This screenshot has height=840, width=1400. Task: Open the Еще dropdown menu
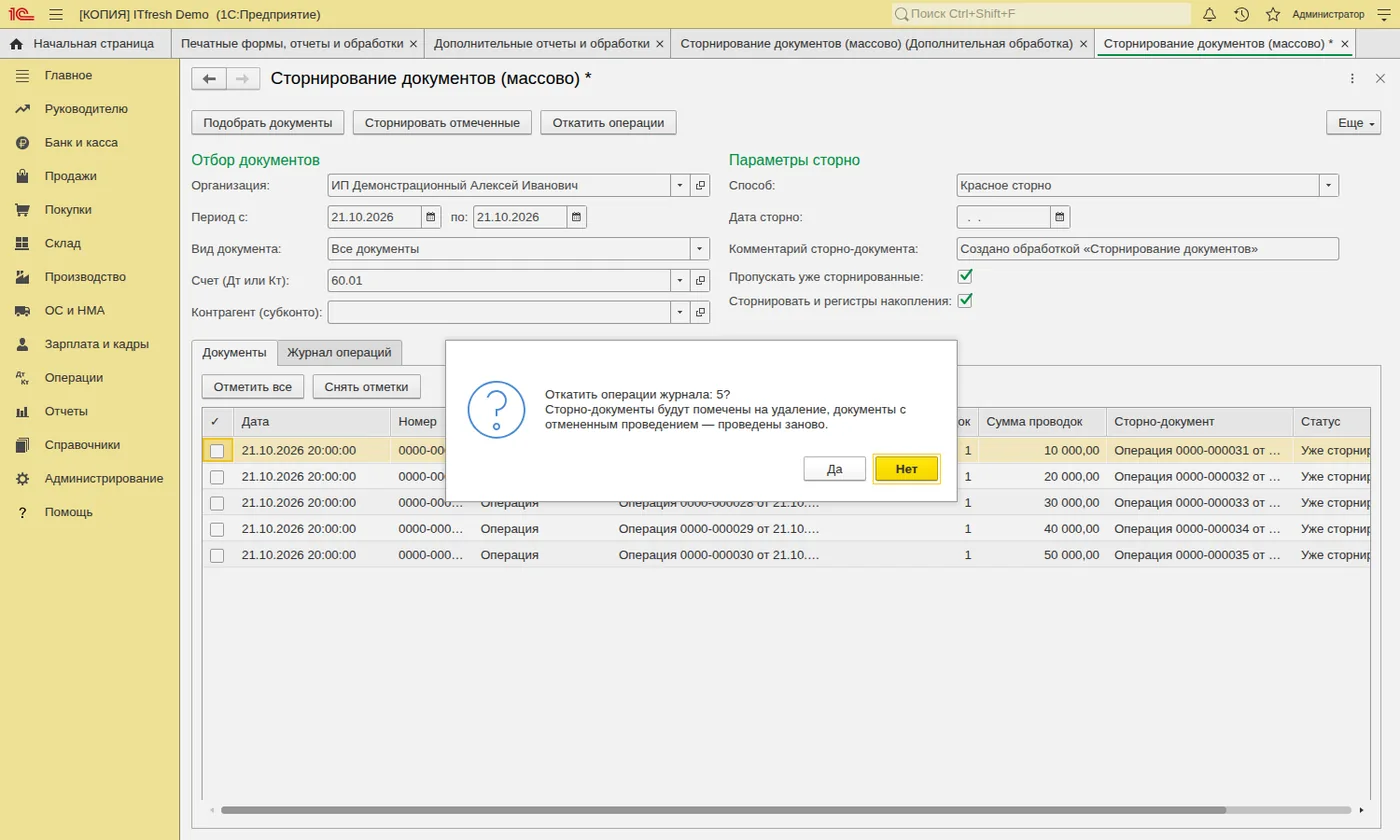pyautogui.click(x=1353, y=123)
